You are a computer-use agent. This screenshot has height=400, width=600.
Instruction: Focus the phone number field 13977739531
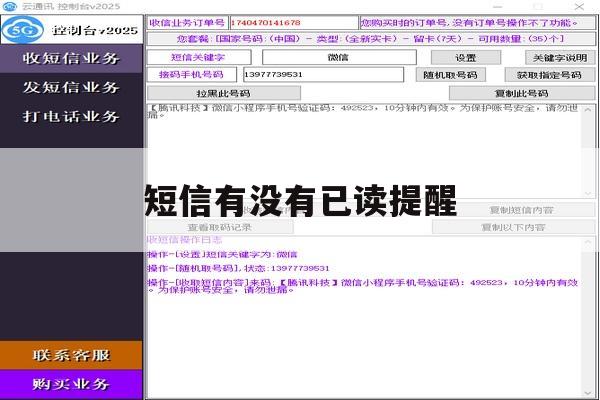coord(323,75)
